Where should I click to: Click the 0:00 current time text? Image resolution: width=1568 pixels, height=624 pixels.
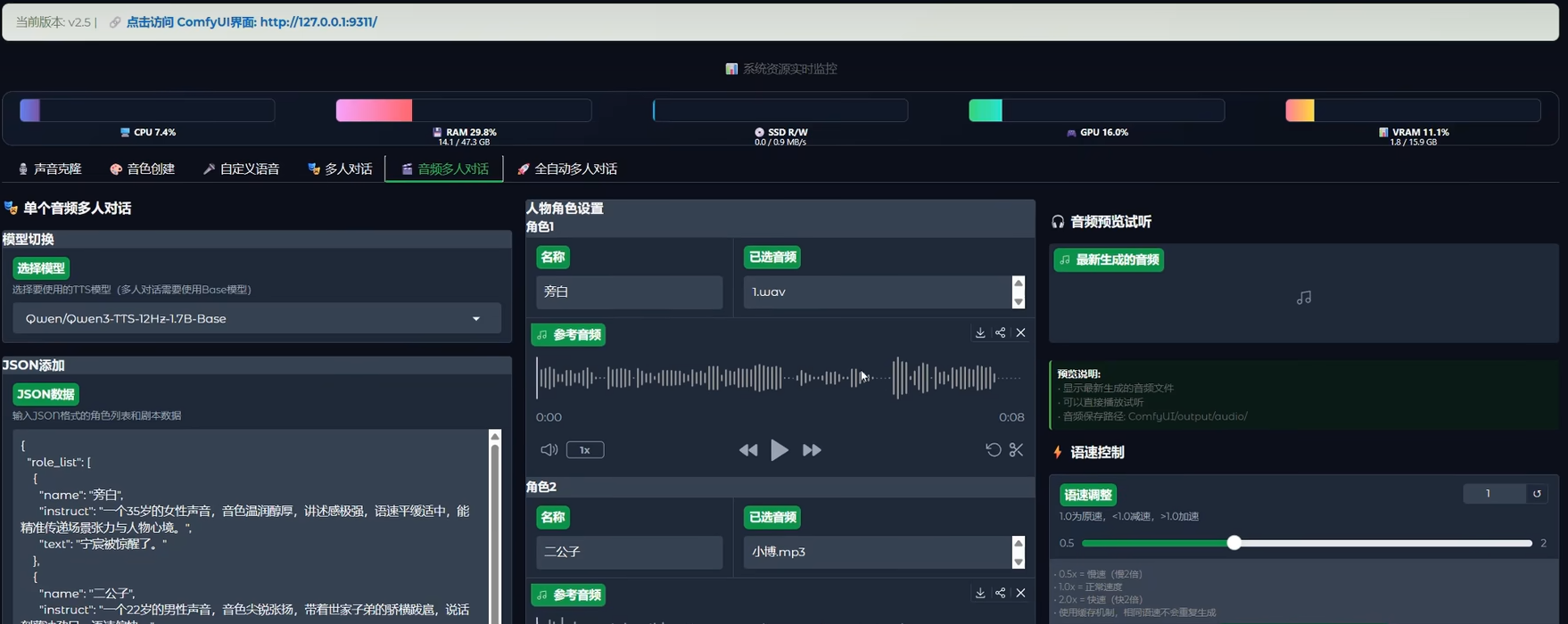[549, 417]
